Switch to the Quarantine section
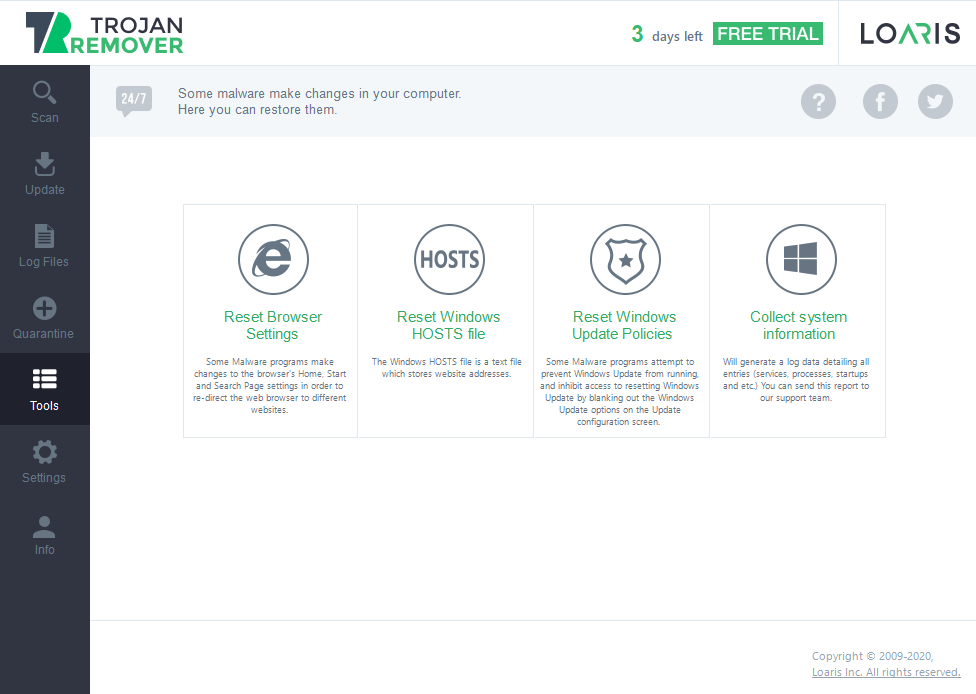Viewport: 976px width, 694px height. [x=45, y=318]
